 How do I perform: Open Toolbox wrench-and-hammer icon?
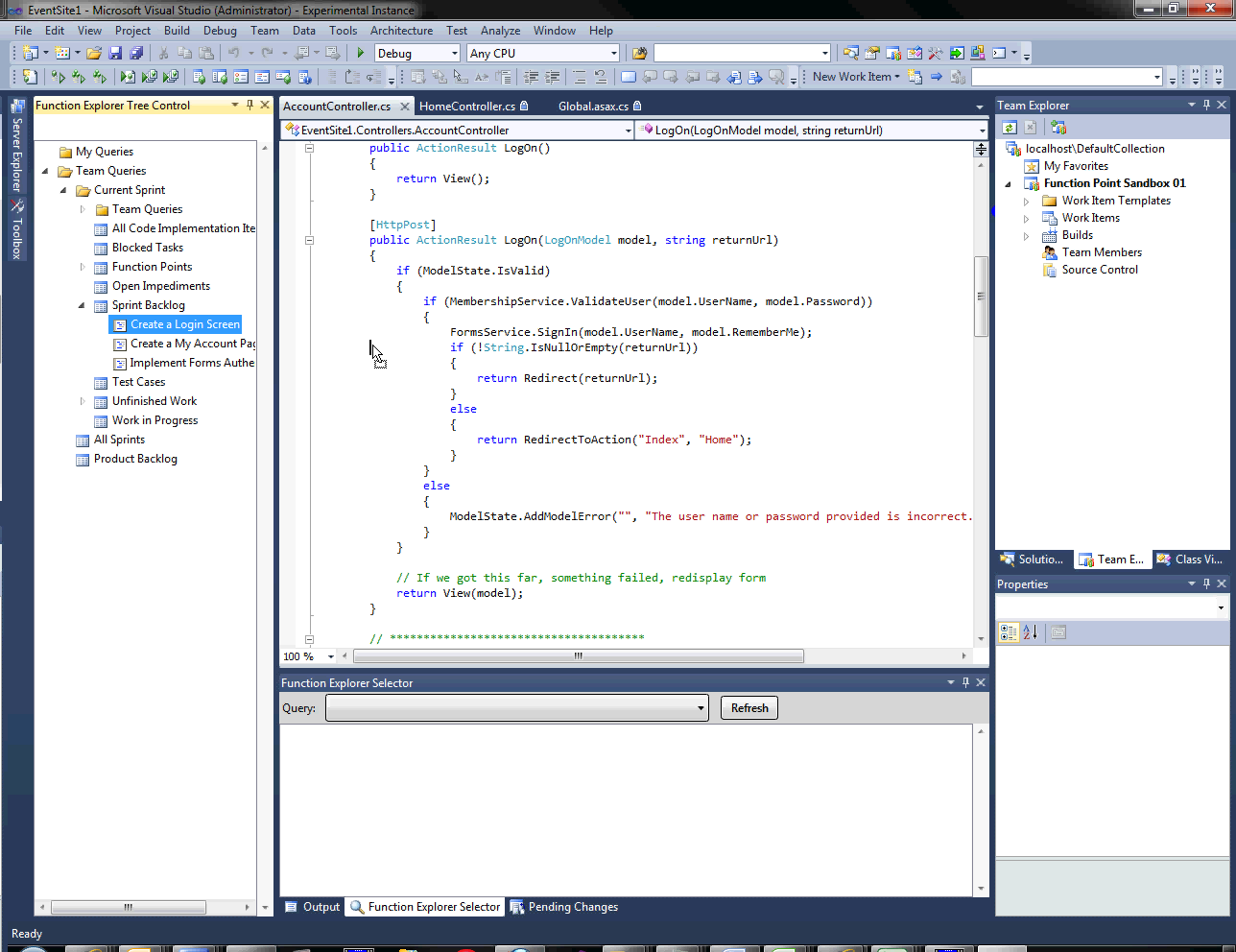[x=935, y=53]
